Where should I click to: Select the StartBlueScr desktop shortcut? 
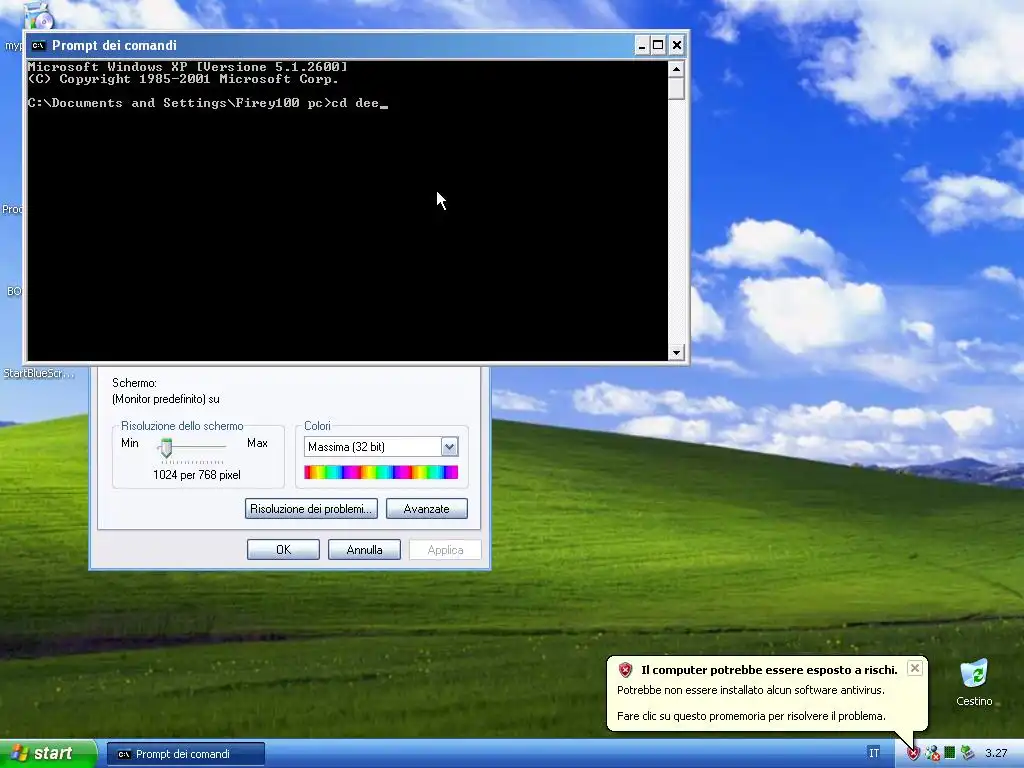[38, 373]
